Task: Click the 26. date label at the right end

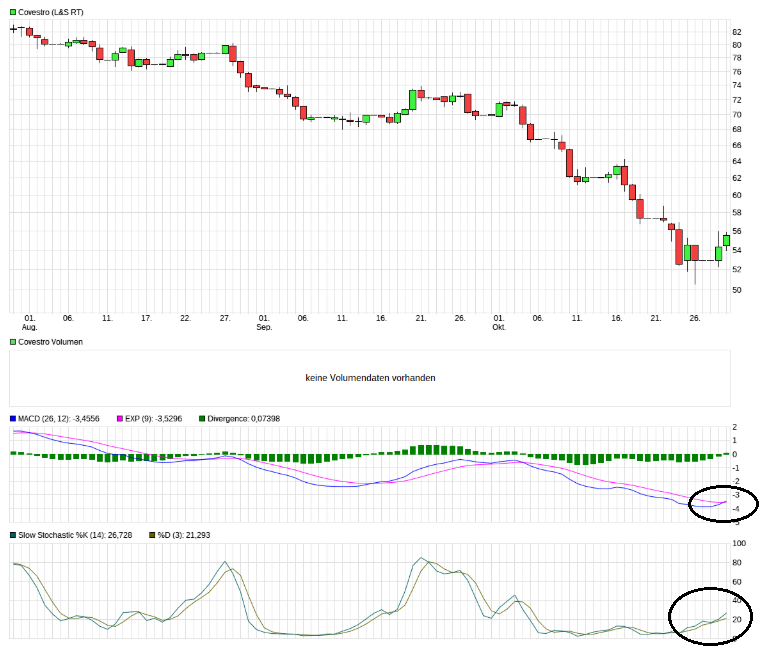Action: (695, 318)
